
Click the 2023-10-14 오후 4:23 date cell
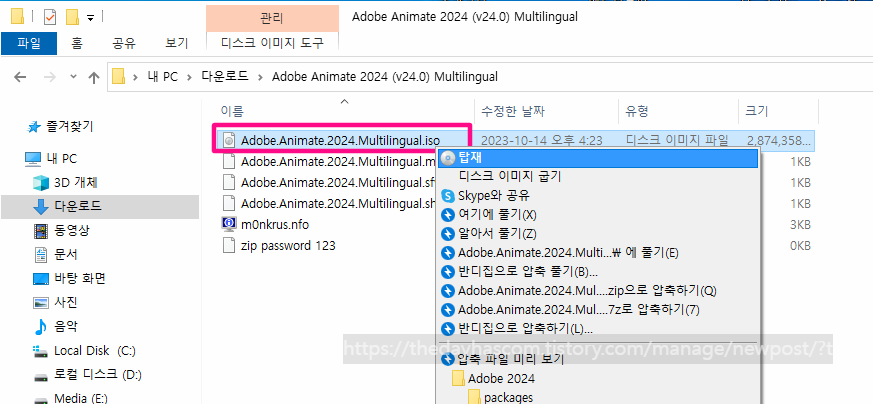pos(541,141)
